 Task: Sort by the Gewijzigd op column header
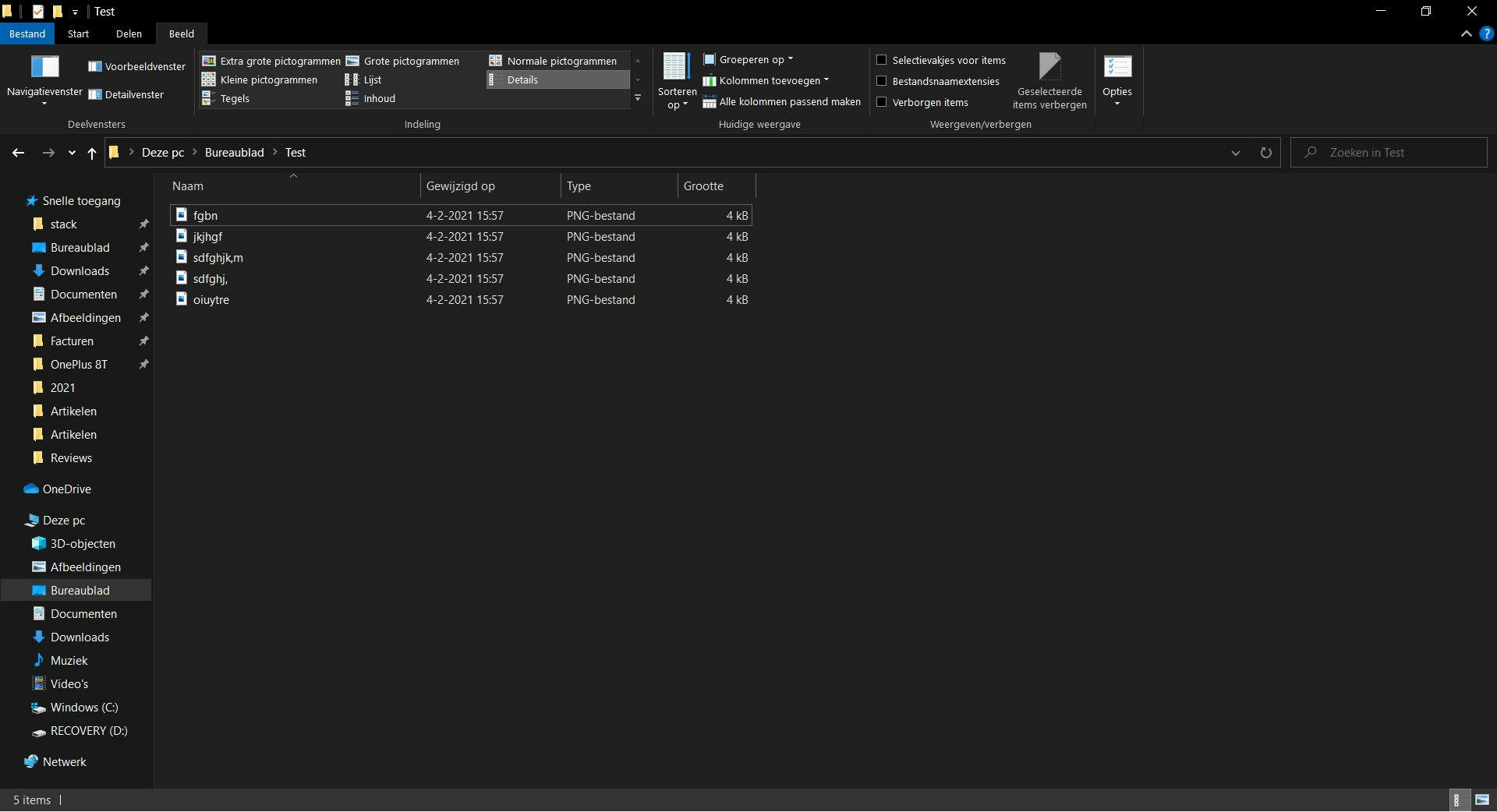[x=490, y=186]
